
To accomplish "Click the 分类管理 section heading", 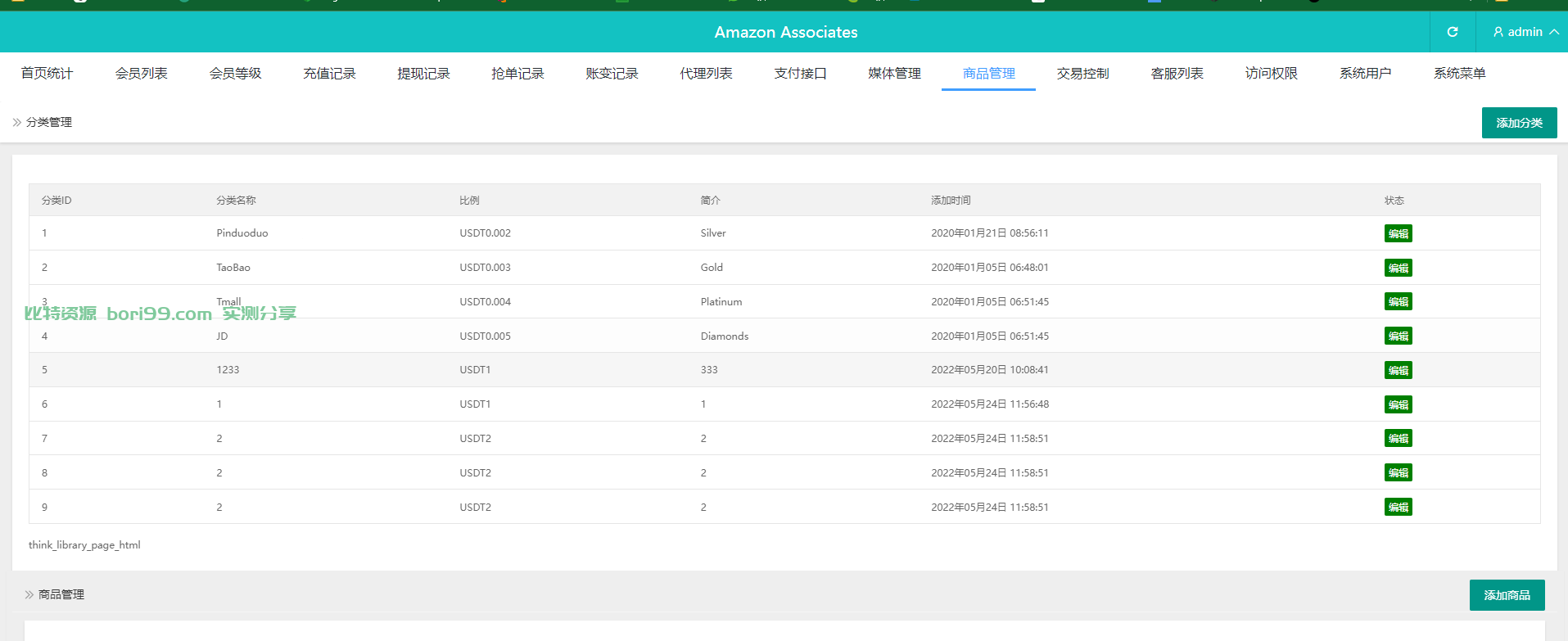I will [49, 122].
